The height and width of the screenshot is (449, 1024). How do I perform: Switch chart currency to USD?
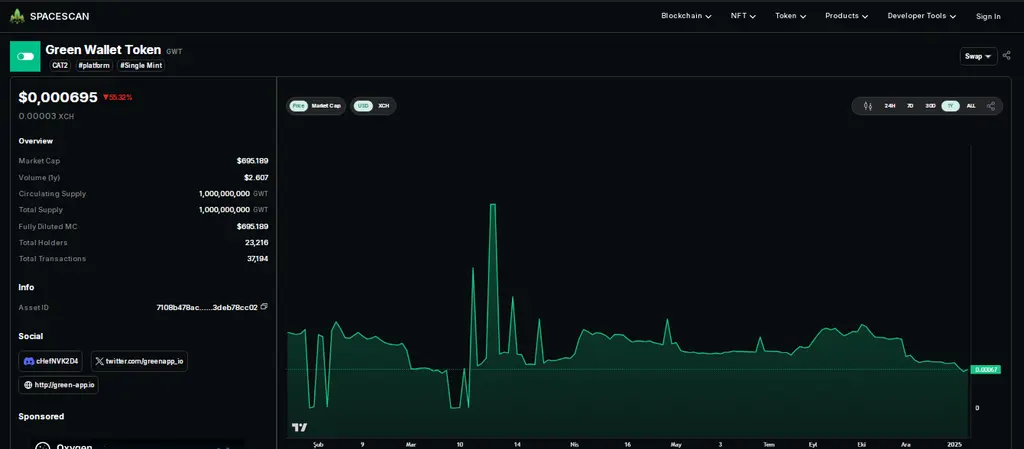(363, 106)
